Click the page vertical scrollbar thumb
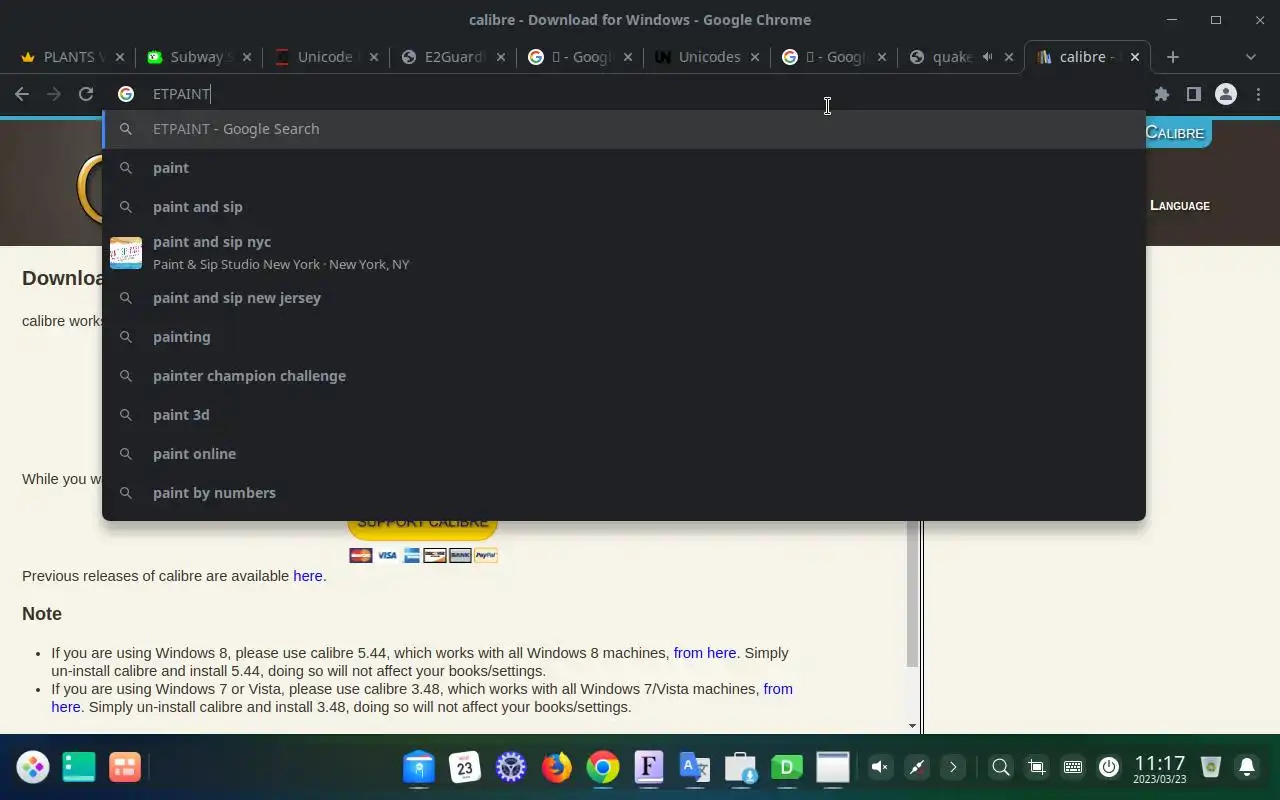This screenshot has height=800, width=1280. [x=912, y=593]
